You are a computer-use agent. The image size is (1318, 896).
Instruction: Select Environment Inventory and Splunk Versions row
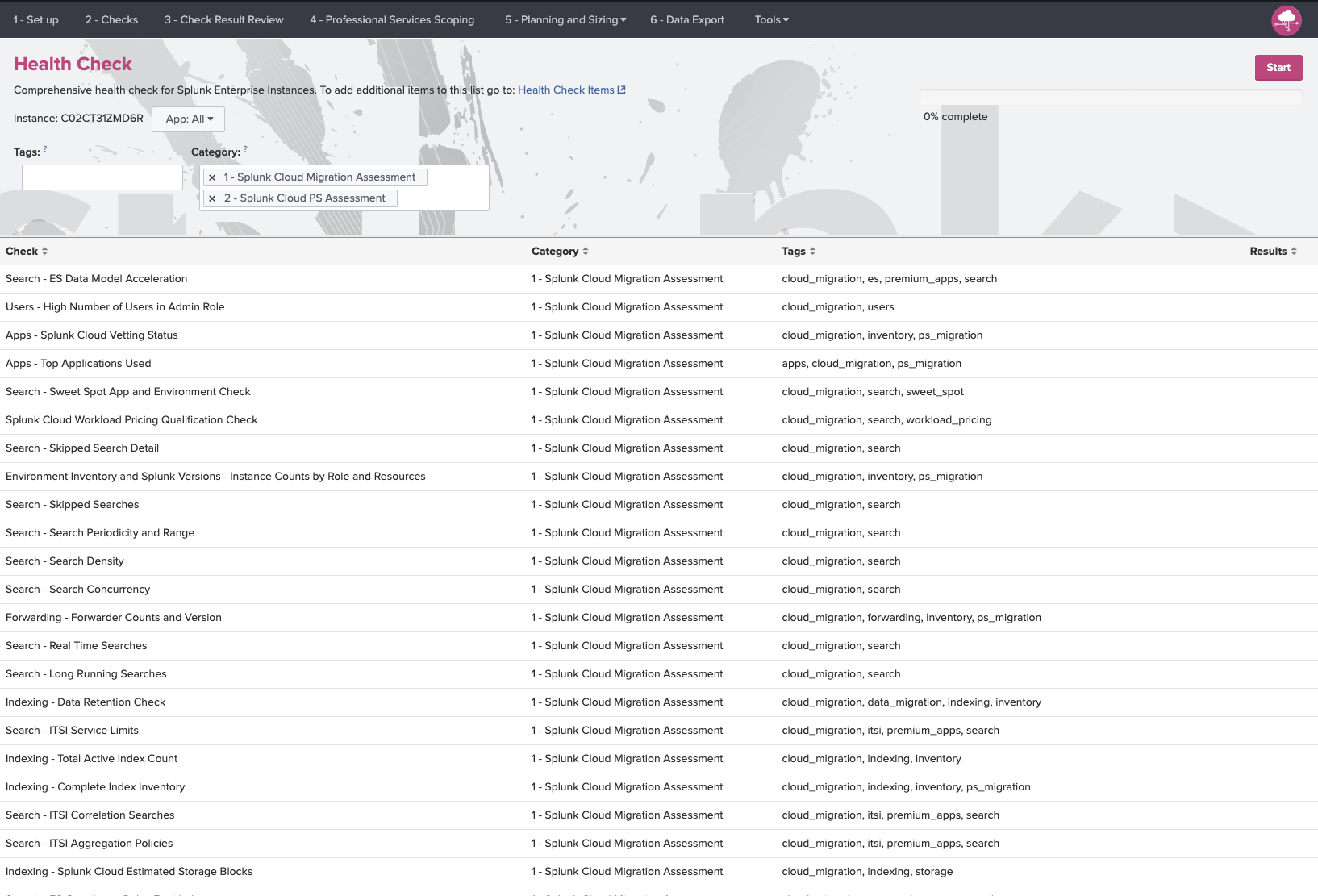tap(659, 477)
